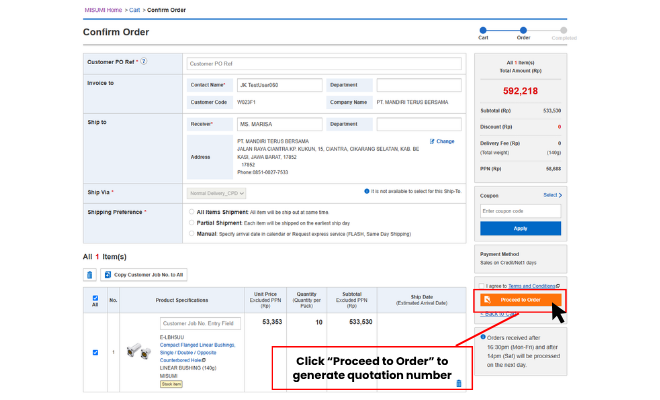Go to MISUMI Home breadcrumb

(103, 10)
